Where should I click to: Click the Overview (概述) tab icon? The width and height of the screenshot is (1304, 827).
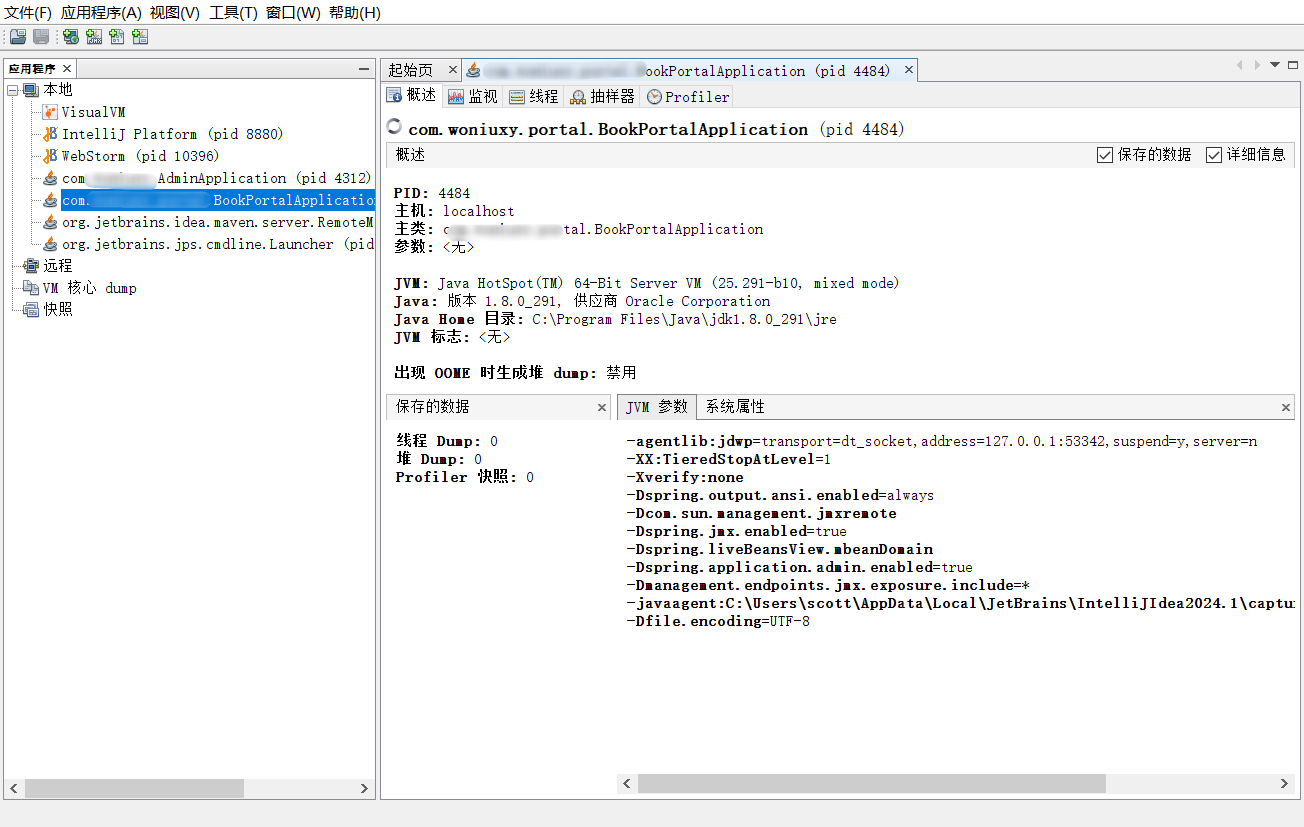[x=395, y=96]
